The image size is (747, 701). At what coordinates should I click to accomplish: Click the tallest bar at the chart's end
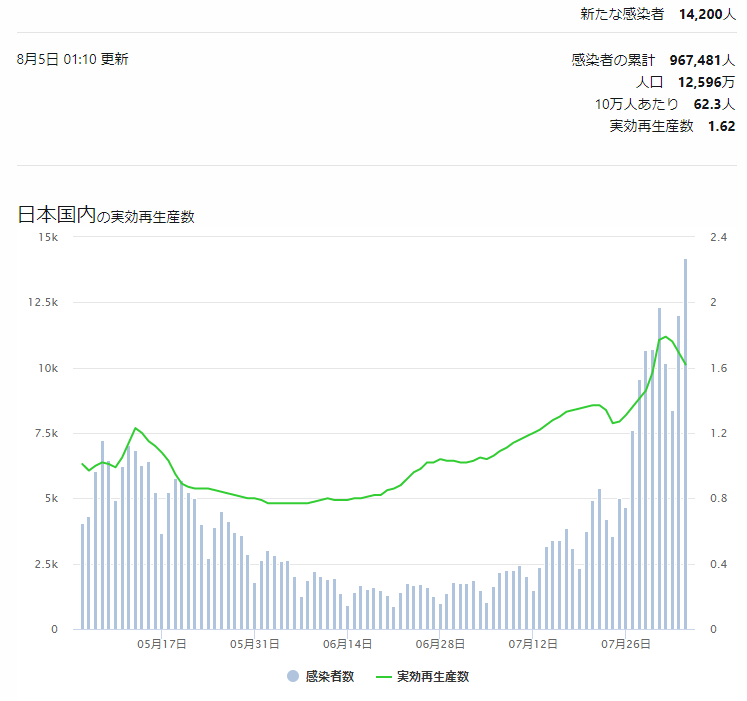click(x=686, y=444)
